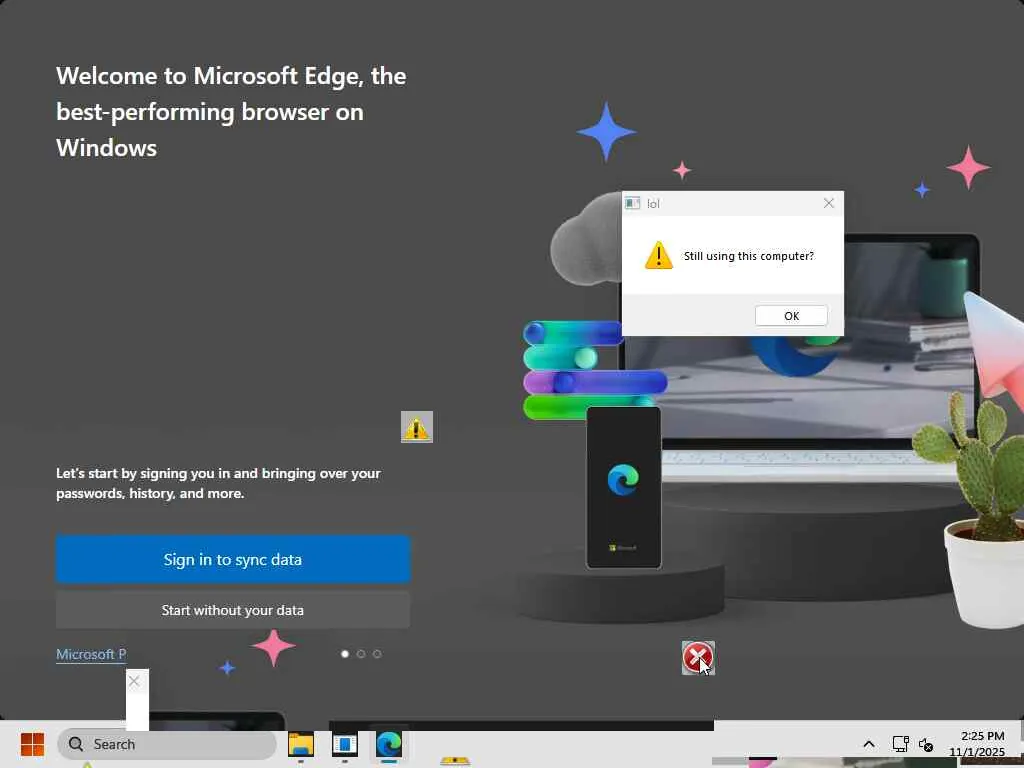Click OK in the lol dialog

click(x=791, y=315)
